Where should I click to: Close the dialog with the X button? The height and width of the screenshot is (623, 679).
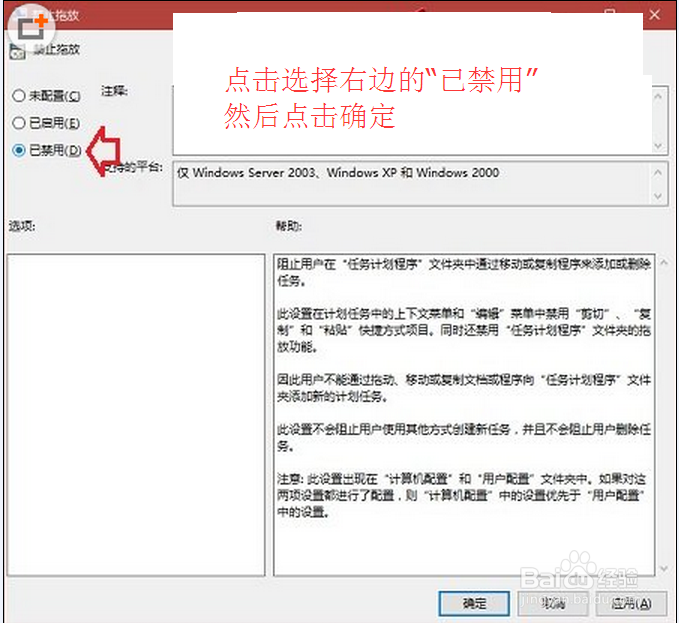pyautogui.click(x=654, y=15)
